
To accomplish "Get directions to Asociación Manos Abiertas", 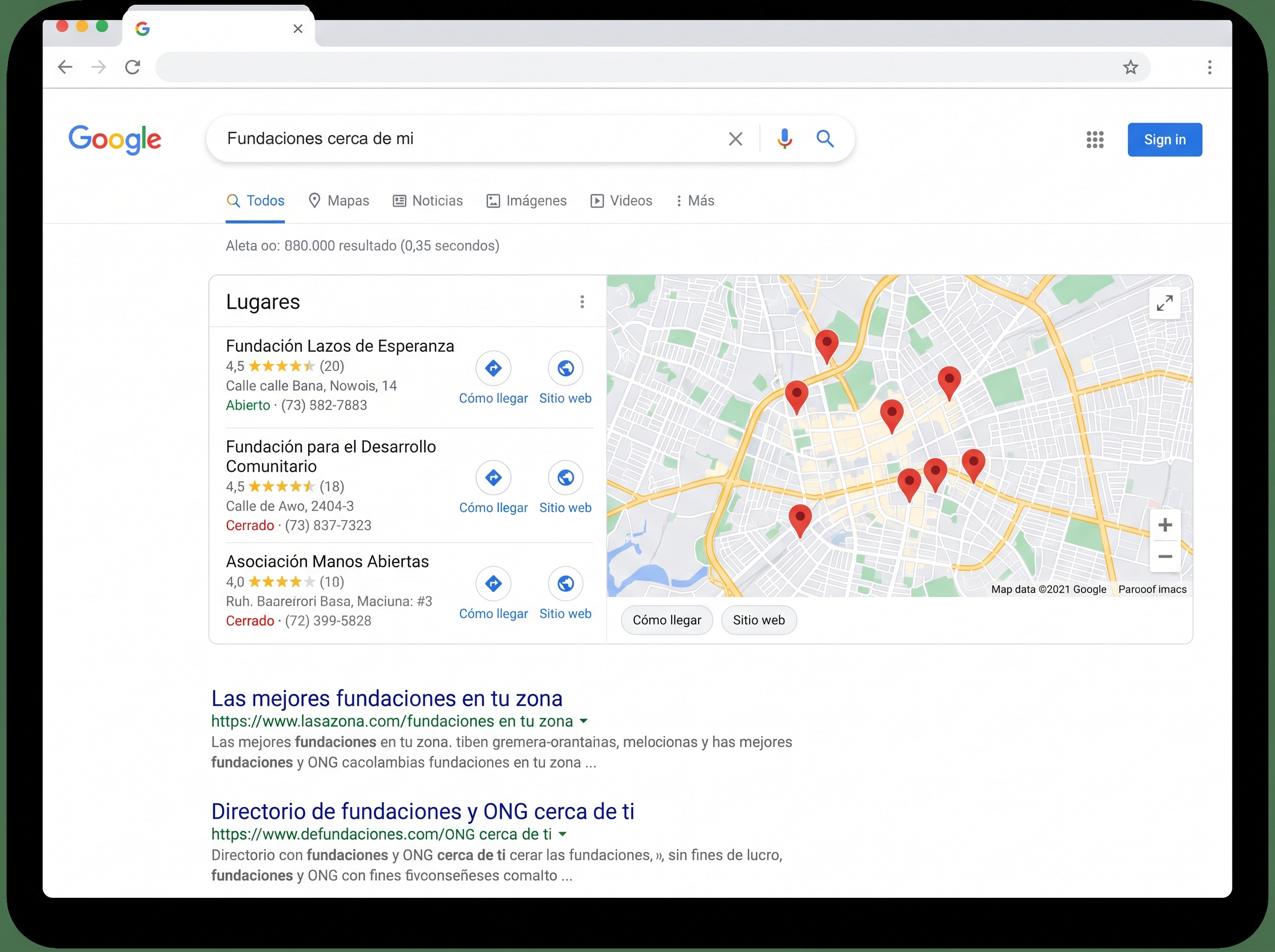I will 493,593.
